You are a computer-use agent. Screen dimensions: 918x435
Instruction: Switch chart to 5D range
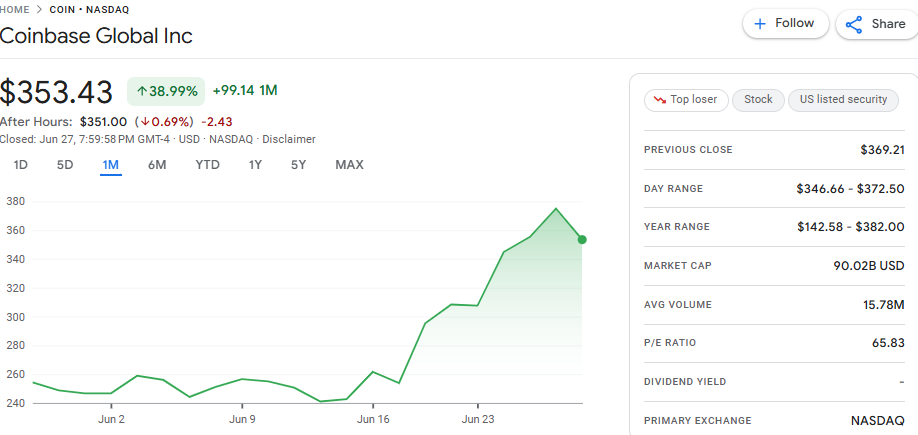65,165
